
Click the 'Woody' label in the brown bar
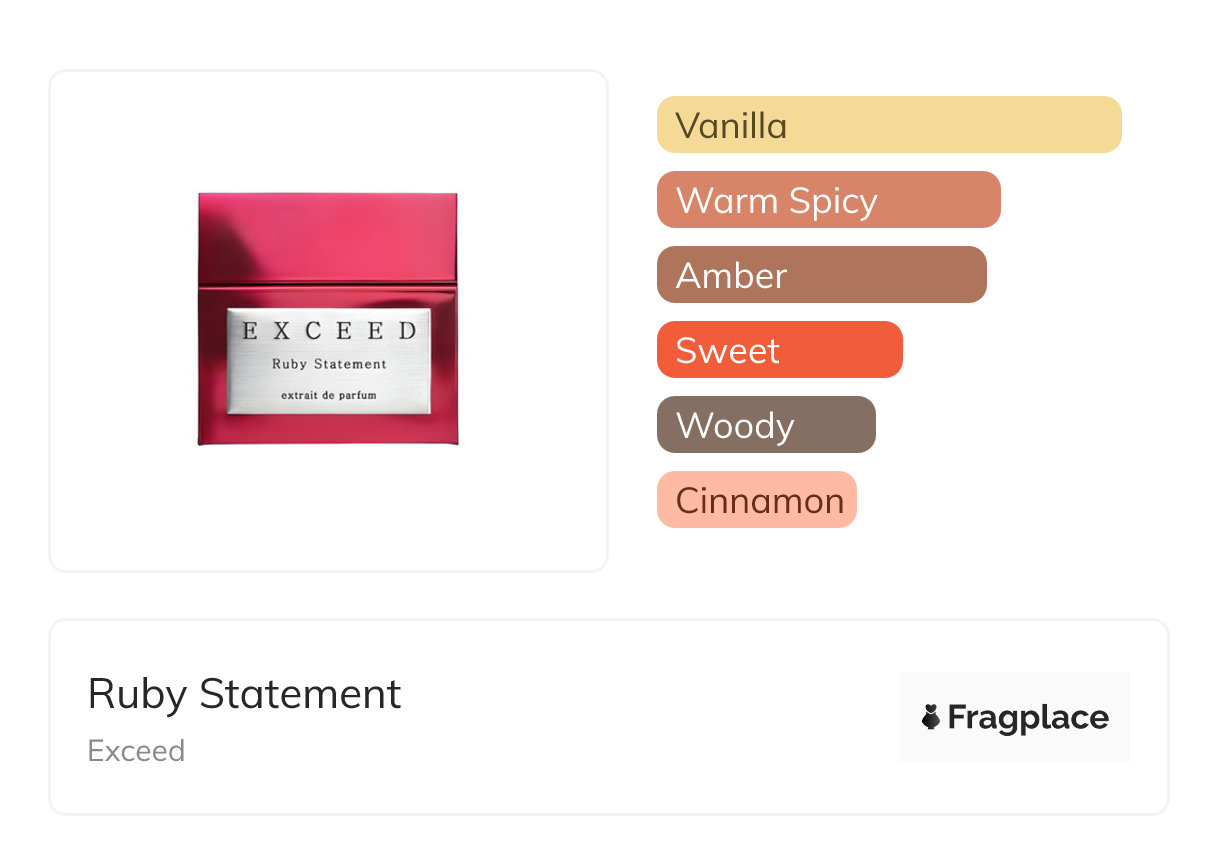[x=735, y=426]
